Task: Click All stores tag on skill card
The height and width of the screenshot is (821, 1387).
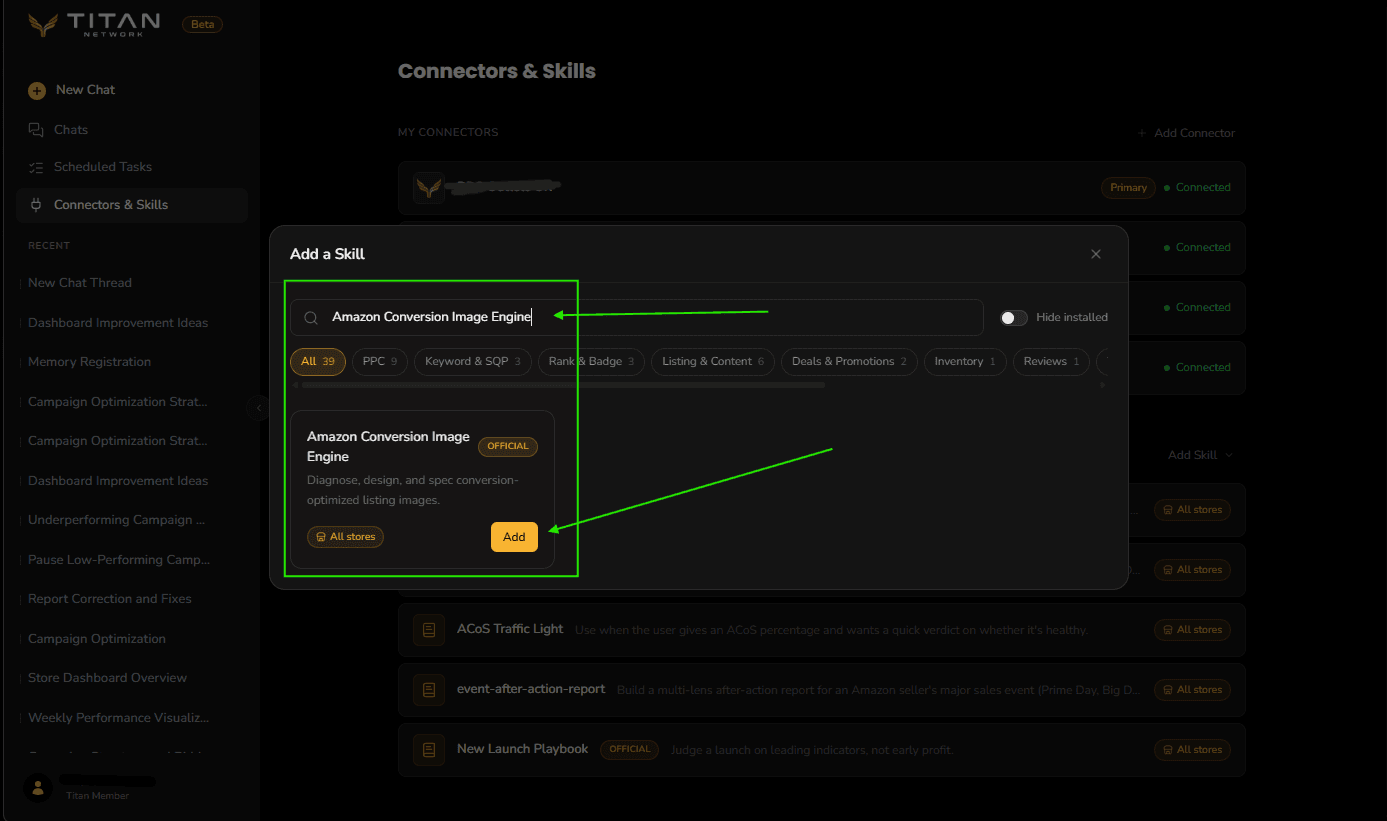Action: tap(345, 537)
